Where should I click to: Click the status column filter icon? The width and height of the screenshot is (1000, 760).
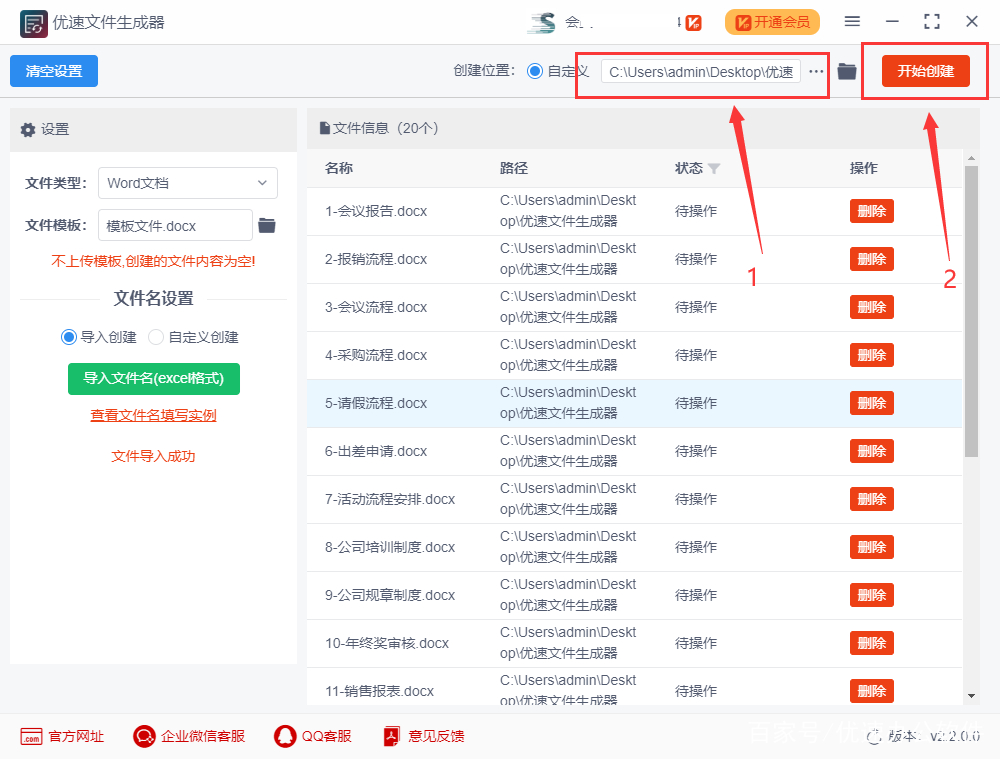714,168
